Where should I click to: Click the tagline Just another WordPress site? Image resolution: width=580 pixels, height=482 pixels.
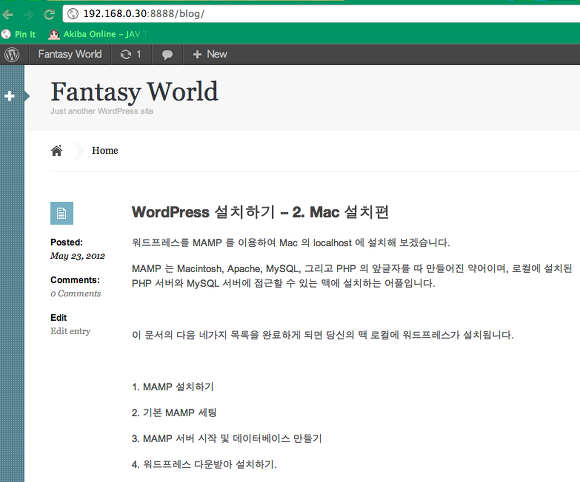click(x=102, y=111)
